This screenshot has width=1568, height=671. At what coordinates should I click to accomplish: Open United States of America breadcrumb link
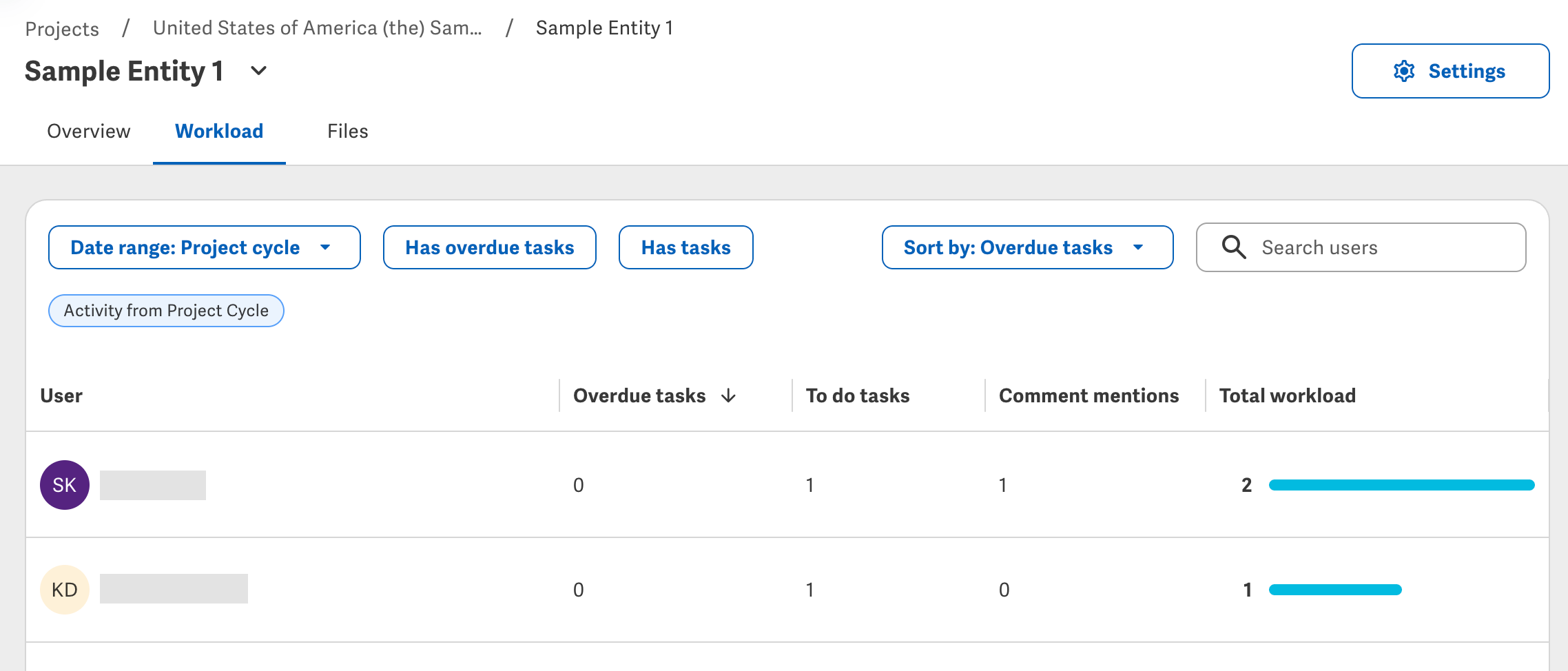point(318,28)
